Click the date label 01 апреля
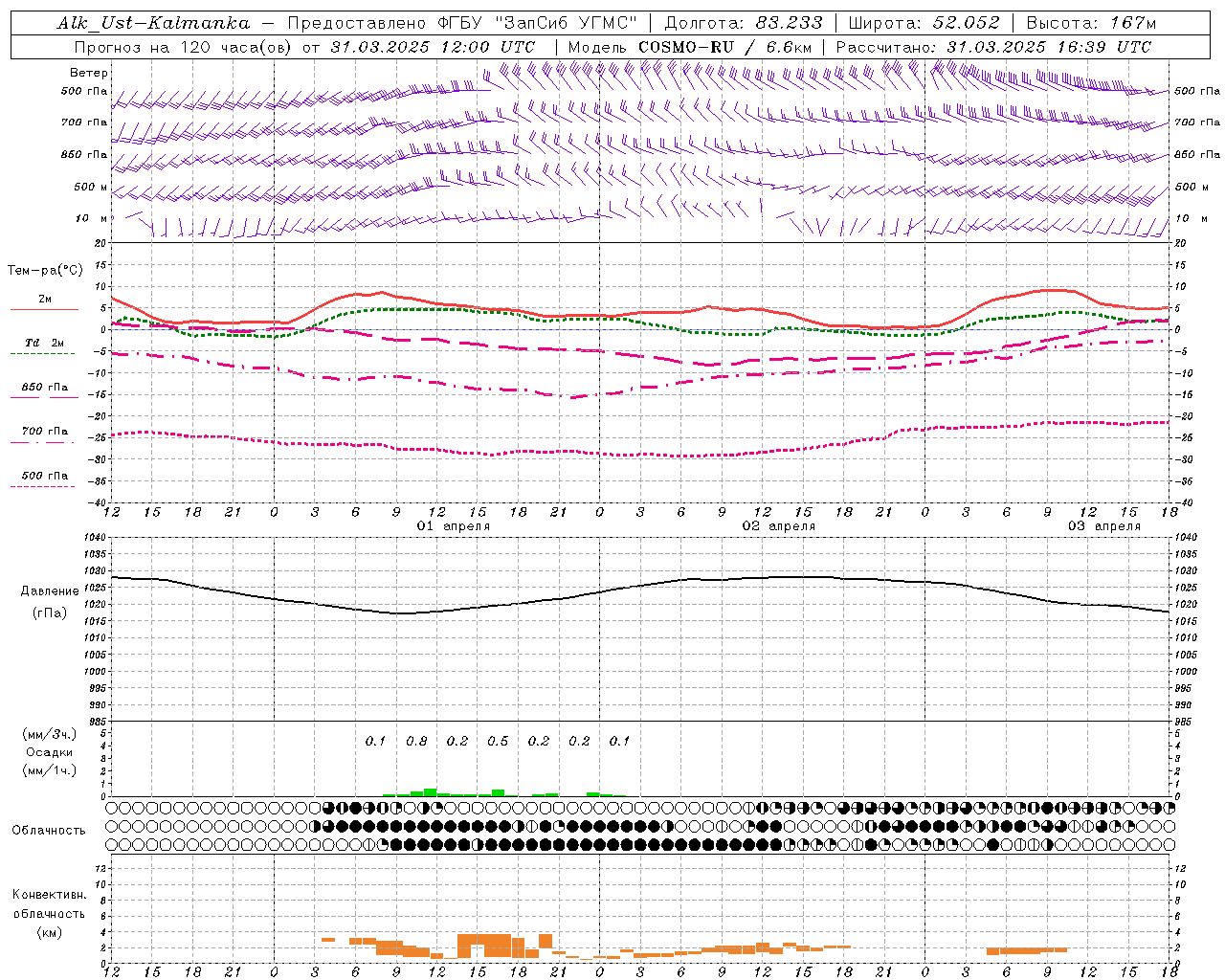Viewport: 1225px width, 980px height. coord(454,526)
